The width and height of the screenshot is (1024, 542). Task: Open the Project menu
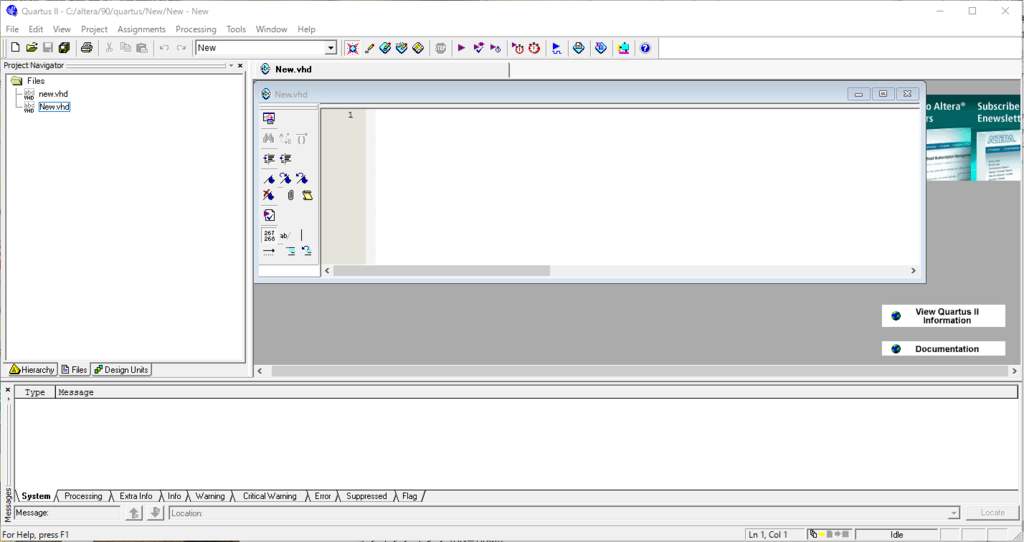tap(94, 29)
